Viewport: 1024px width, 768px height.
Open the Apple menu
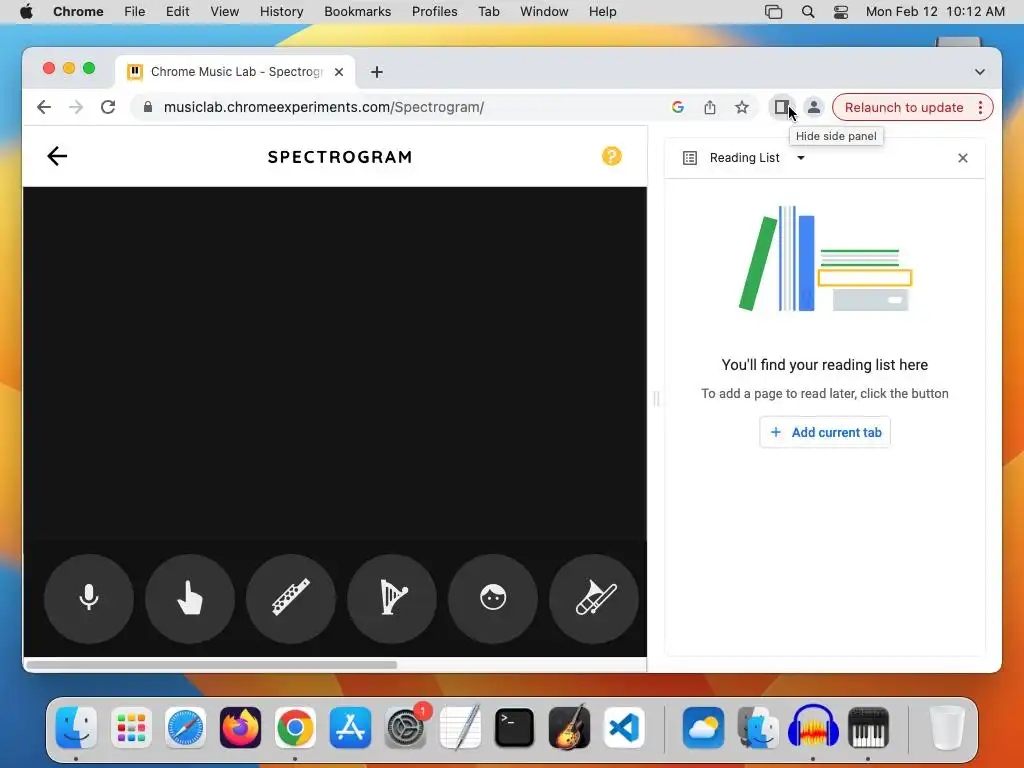pos(26,12)
